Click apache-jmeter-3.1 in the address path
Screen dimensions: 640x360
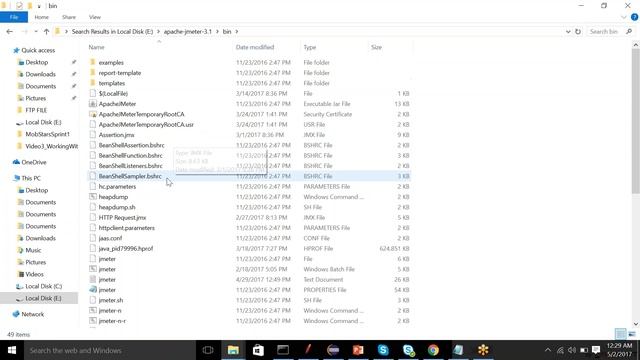point(188,31)
